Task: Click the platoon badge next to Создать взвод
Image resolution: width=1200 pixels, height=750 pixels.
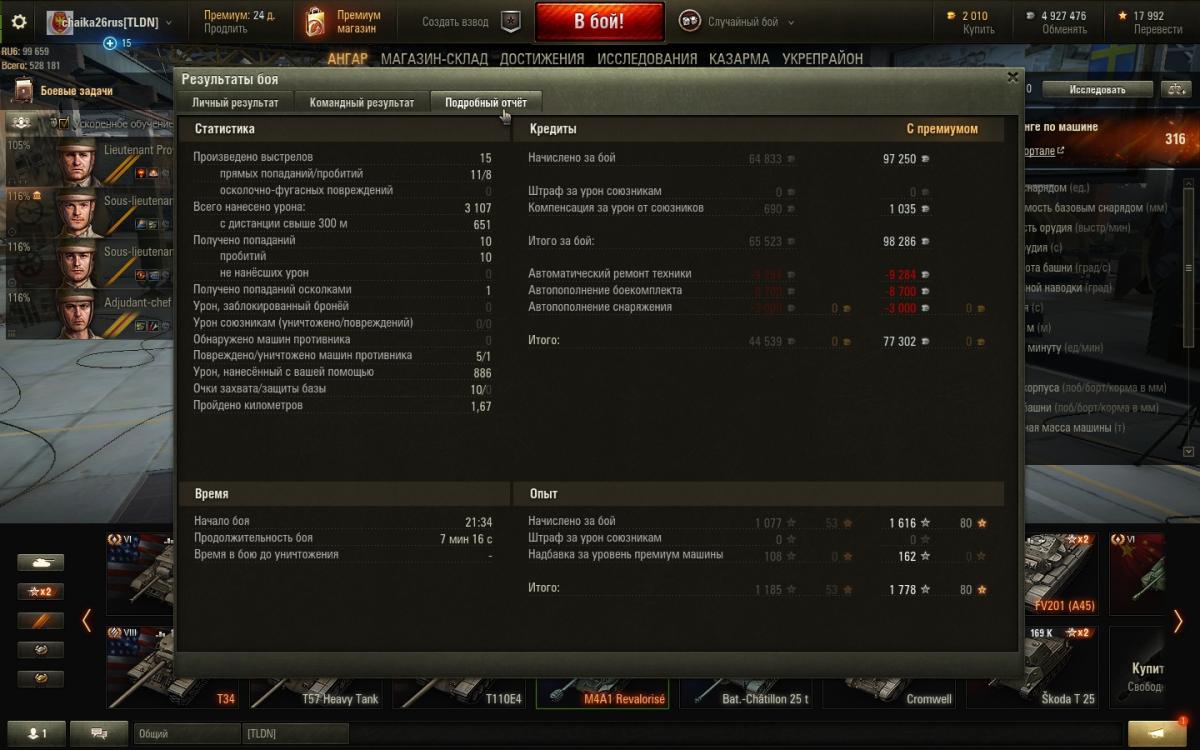Action: tap(510, 22)
